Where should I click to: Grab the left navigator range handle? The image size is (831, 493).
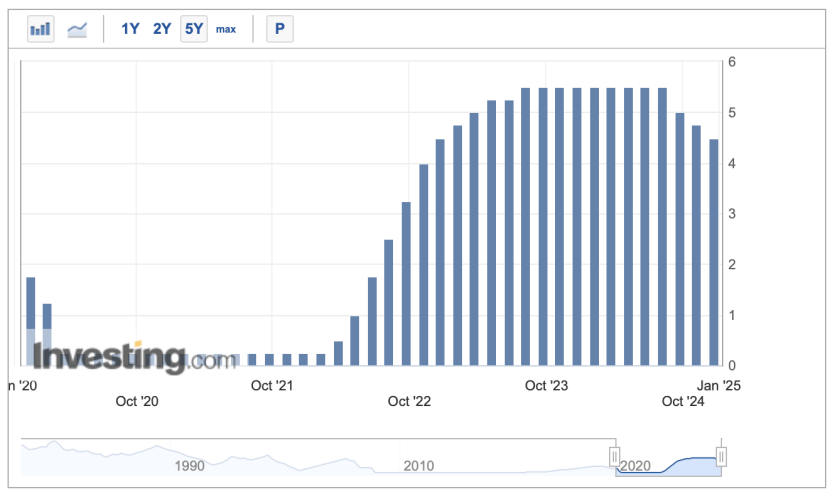pos(615,457)
